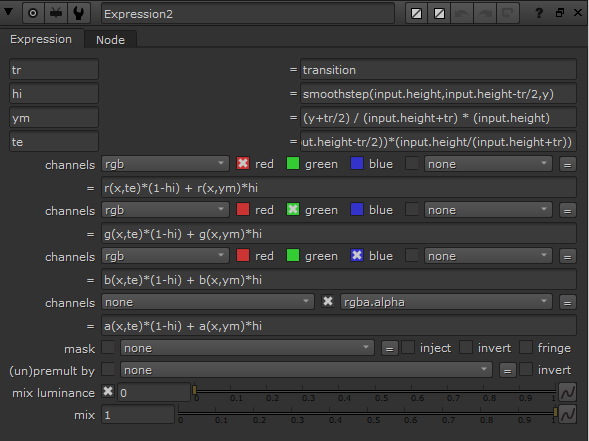Screen dimensions: 589x441
Task: Open the wrench tools icon
Action: coord(79,14)
